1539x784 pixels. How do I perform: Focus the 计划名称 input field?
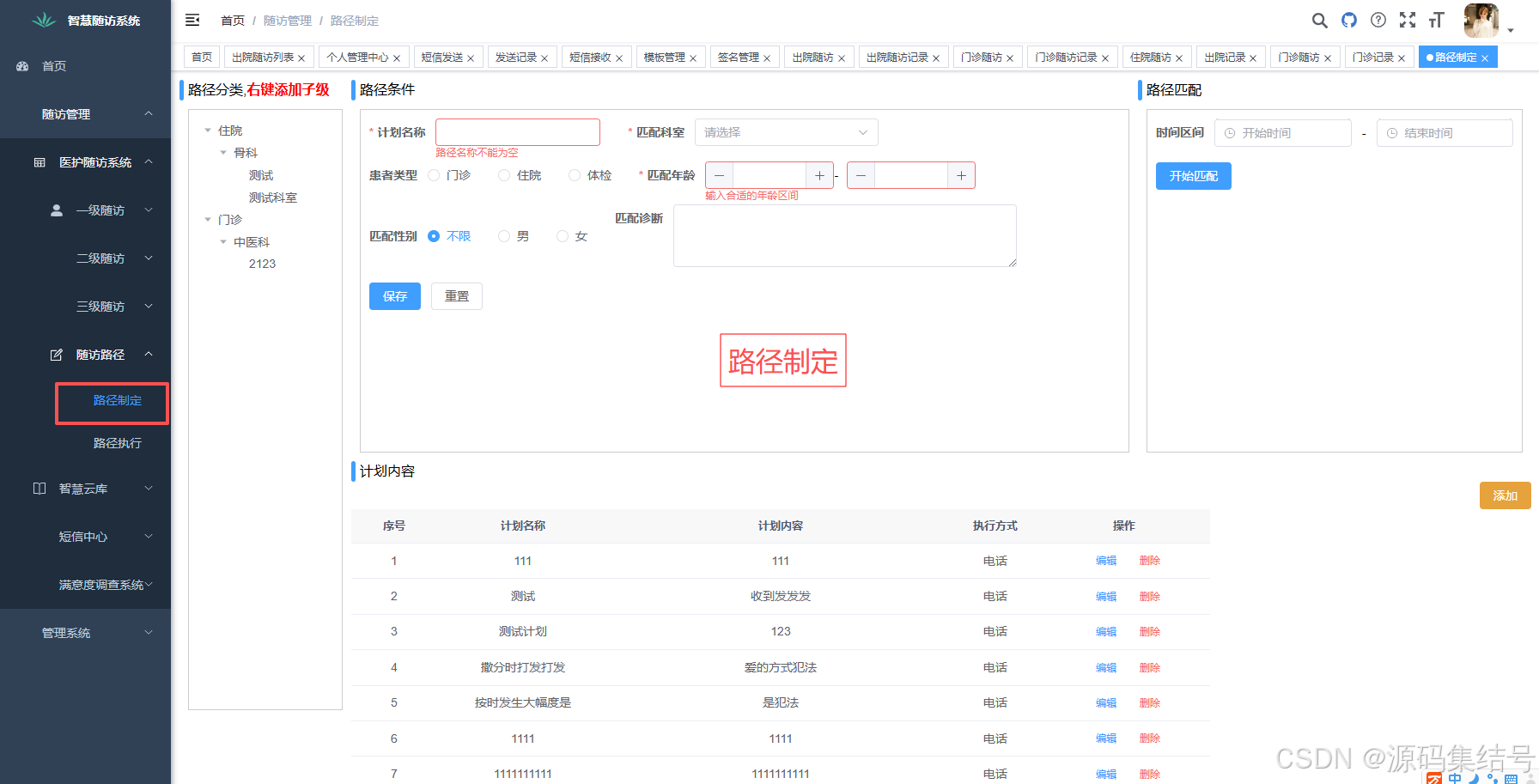pyautogui.click(x=518, y=132)
